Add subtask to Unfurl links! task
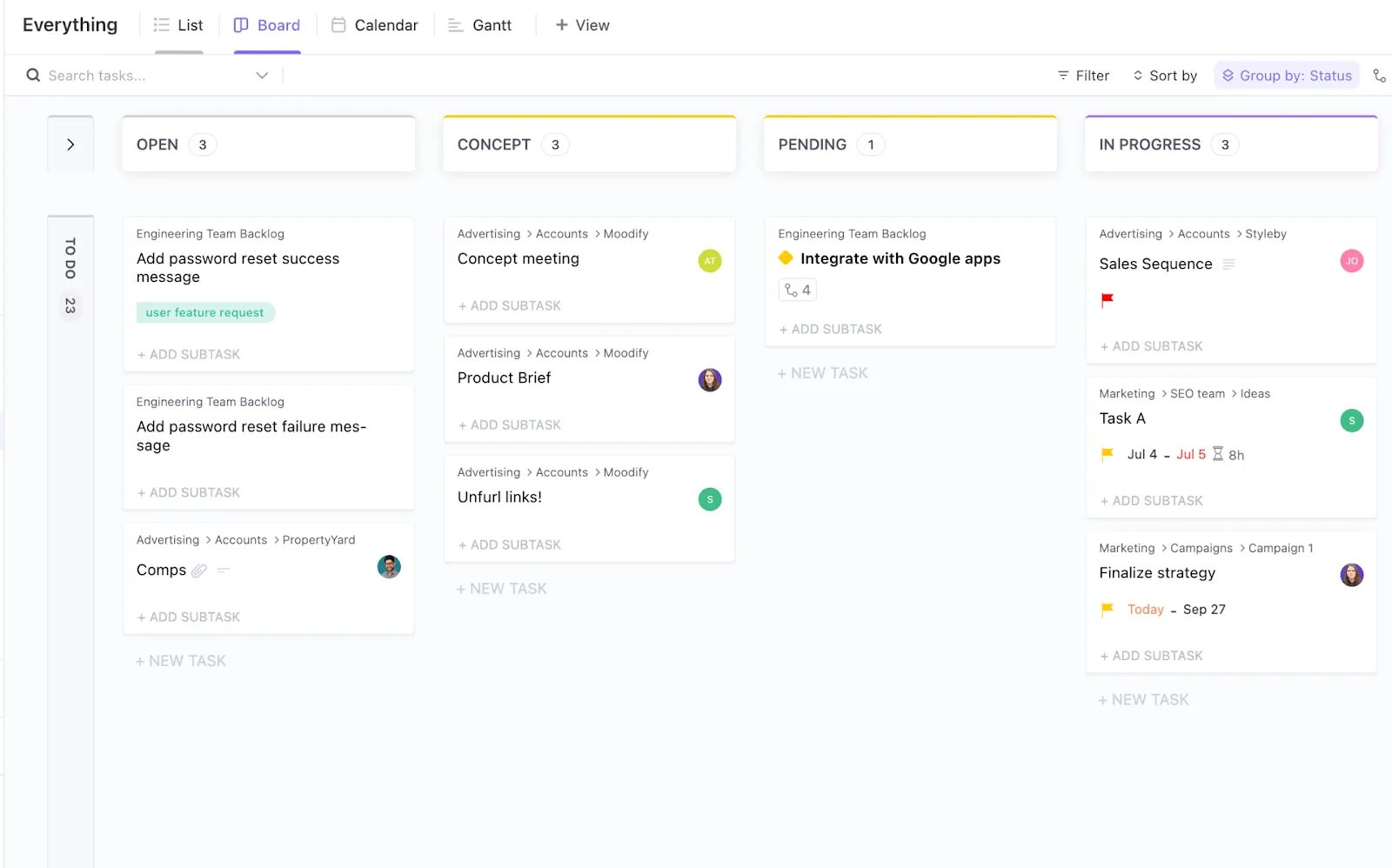This screenshot has height=868, width=1392. coord(510,544)
